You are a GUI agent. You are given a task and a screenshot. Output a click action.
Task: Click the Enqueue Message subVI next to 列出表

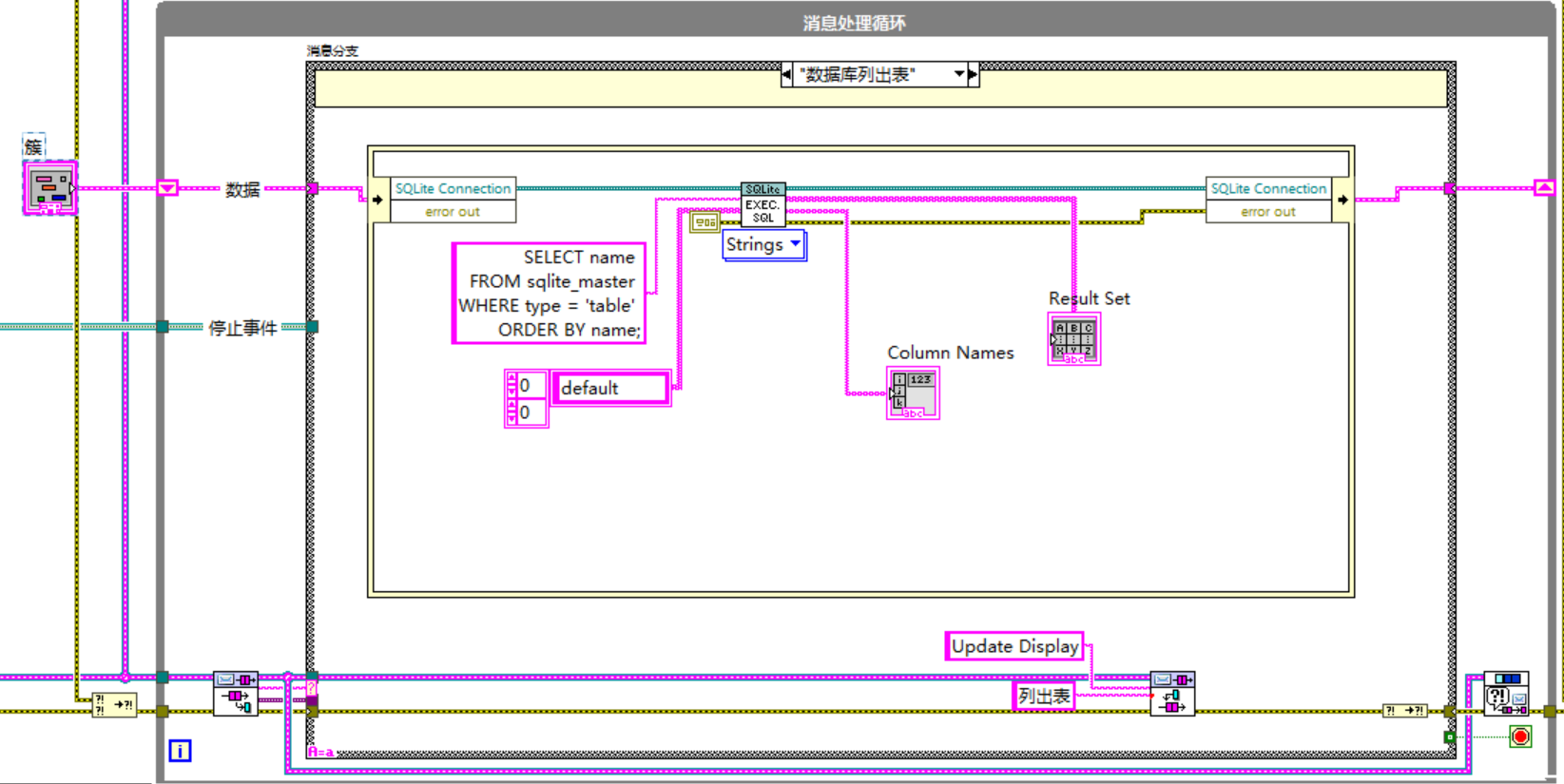[1172, 693]
